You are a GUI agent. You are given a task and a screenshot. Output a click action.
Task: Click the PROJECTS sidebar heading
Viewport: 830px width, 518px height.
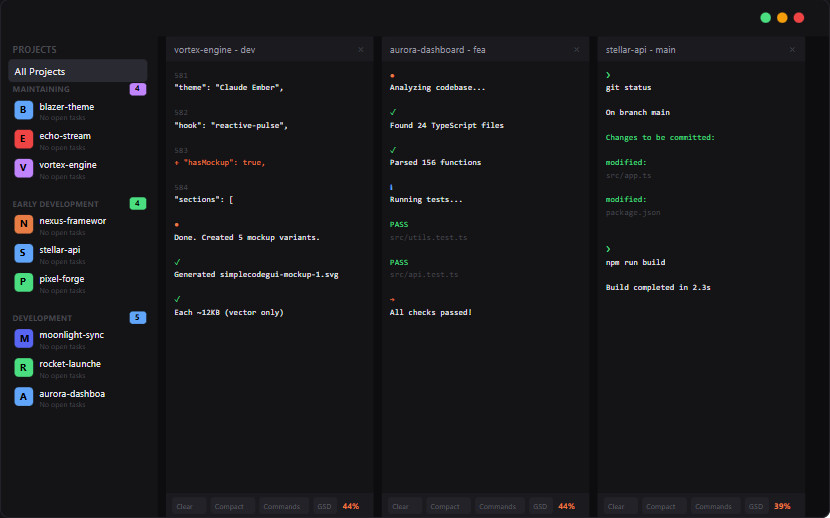[x=34, y=50]
